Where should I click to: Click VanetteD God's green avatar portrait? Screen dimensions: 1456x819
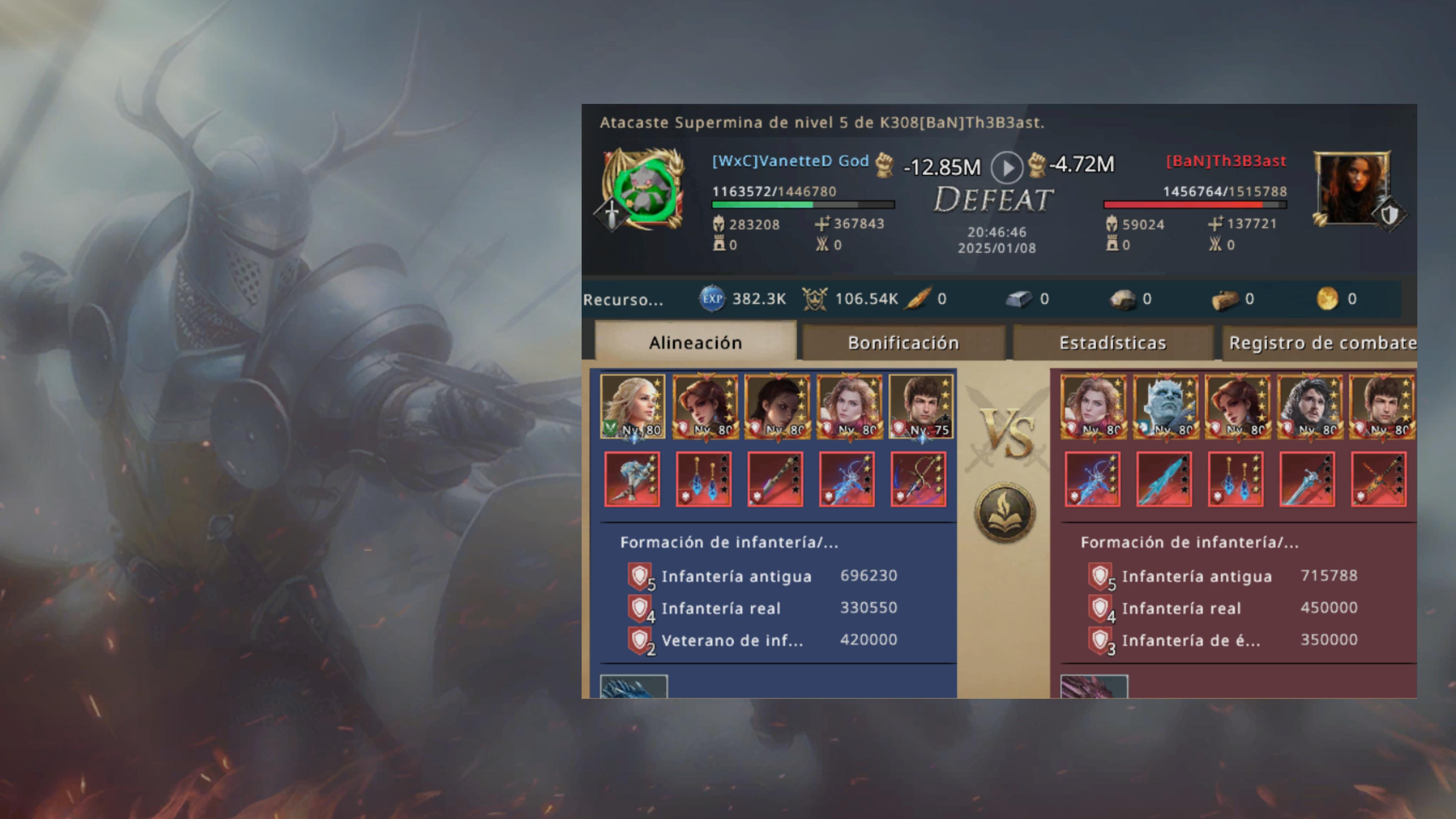point(644,189)
